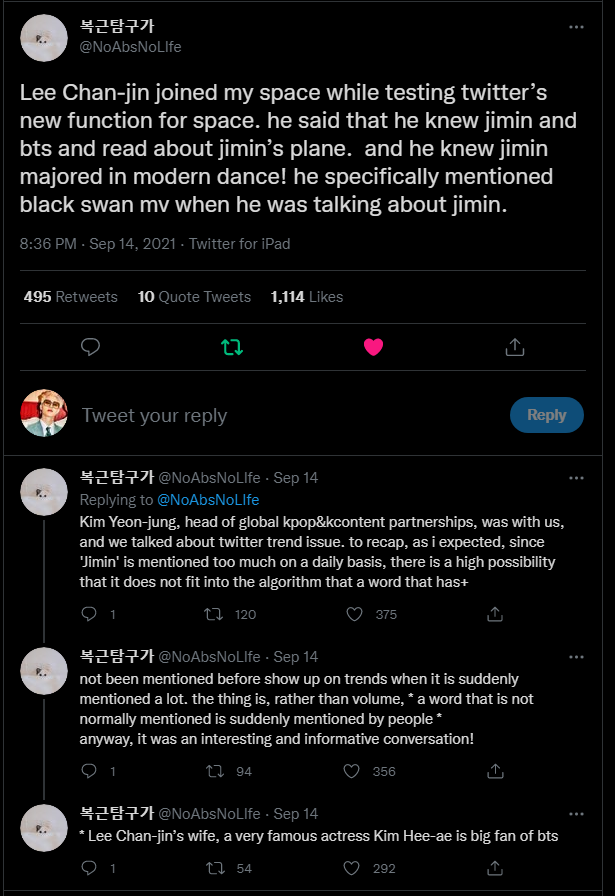Click the @NoAbsNoLIfe replying-to mention link
This screenshot has height=896, width=615.
click(207, 499)
